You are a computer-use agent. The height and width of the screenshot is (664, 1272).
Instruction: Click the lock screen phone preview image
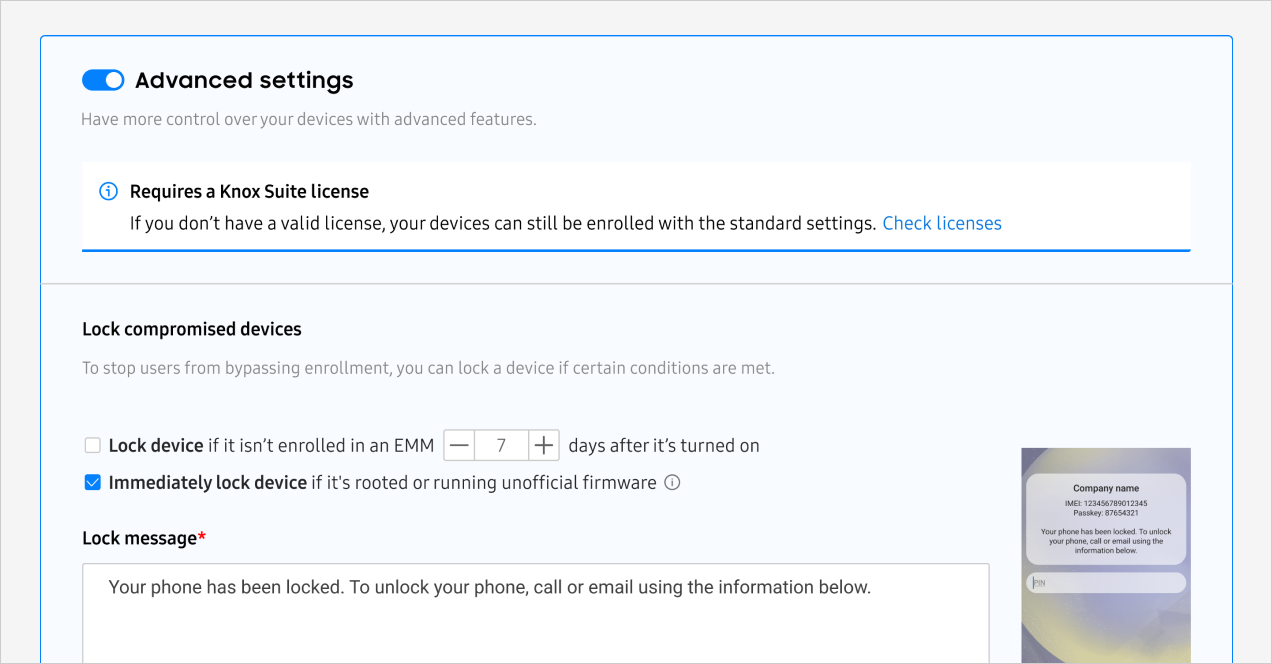(1105, 620)
